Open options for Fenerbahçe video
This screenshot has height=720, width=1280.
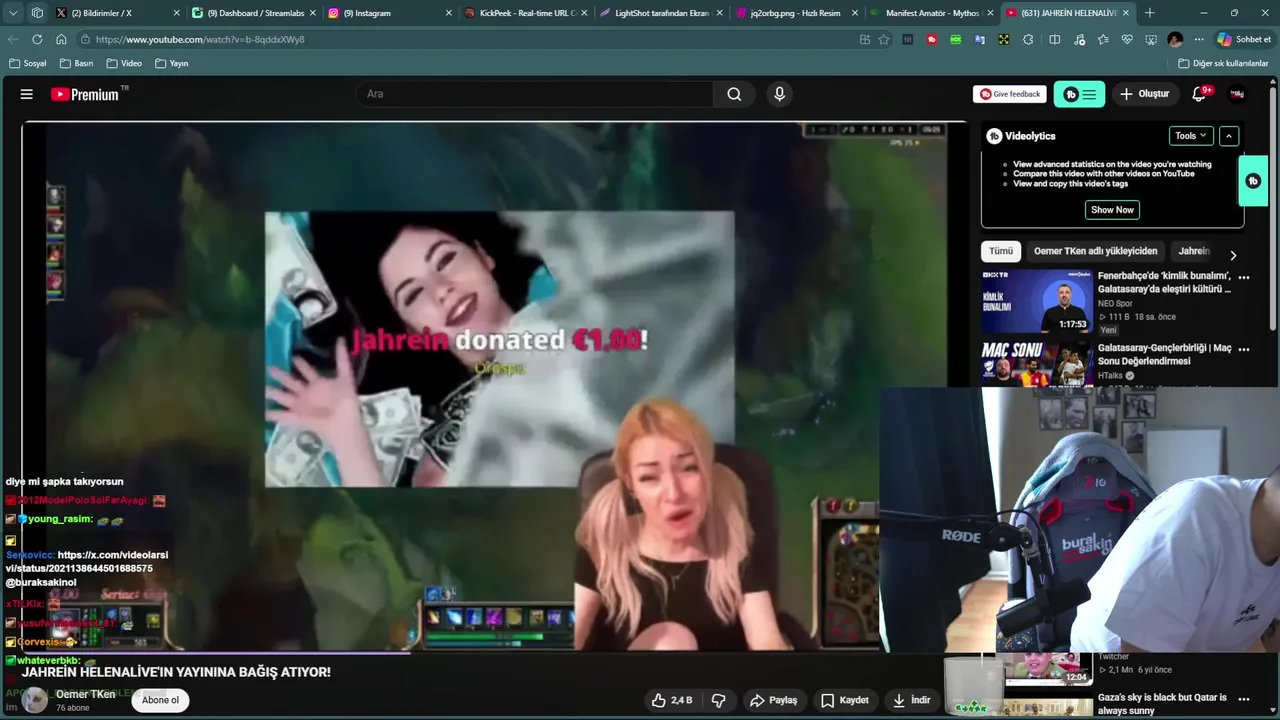(x=1244, y=277)
